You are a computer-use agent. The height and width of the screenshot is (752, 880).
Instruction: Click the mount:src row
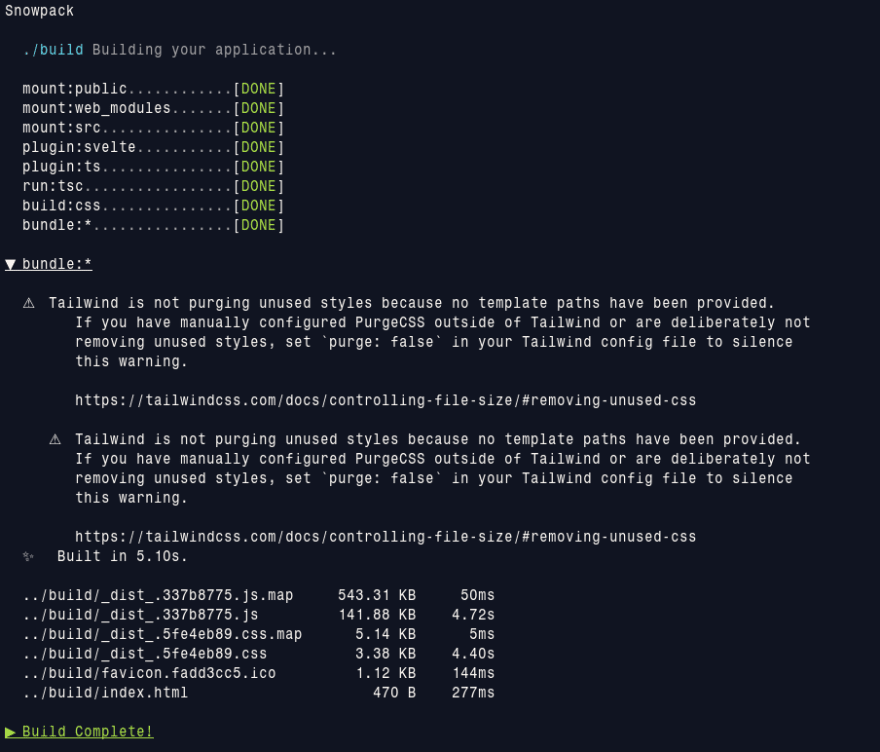click(153, 128)
